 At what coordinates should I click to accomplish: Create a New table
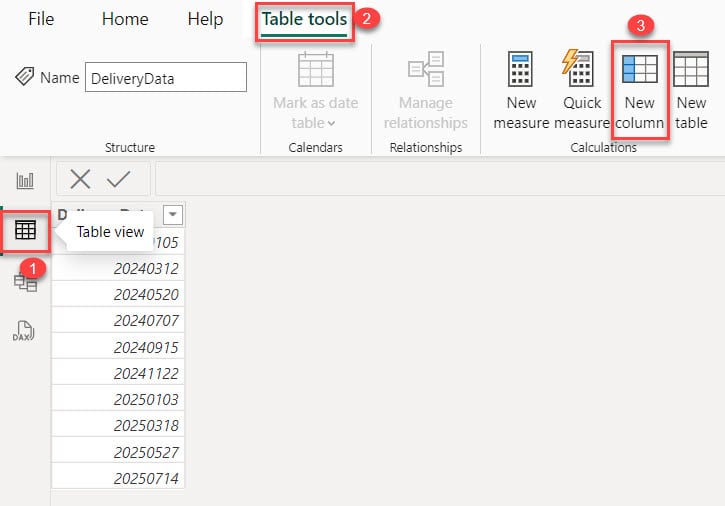click(691, 91)
